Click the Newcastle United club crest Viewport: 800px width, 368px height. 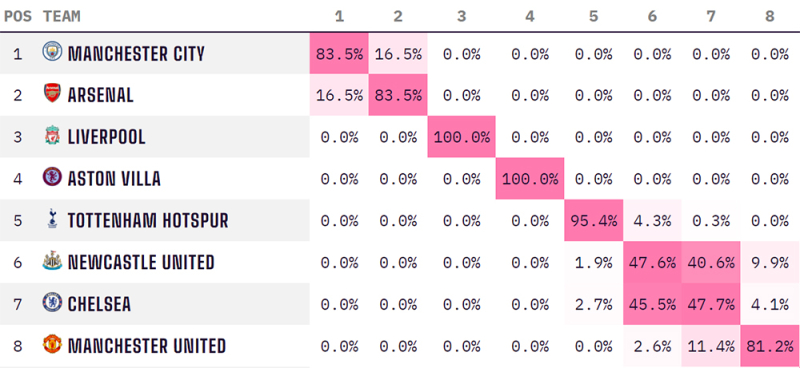coord(52,261)
